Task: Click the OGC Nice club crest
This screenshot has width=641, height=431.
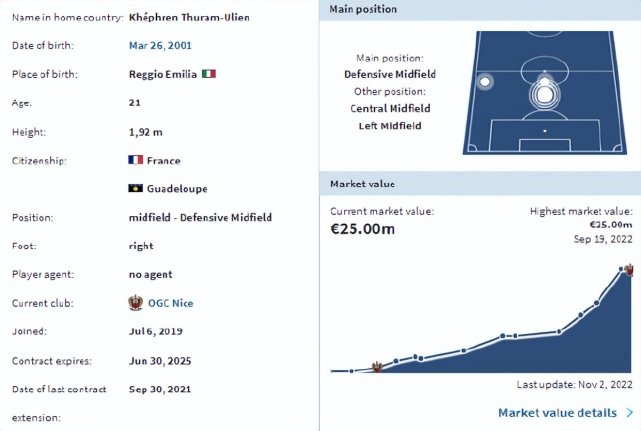Action: click(x=135, y=303)
